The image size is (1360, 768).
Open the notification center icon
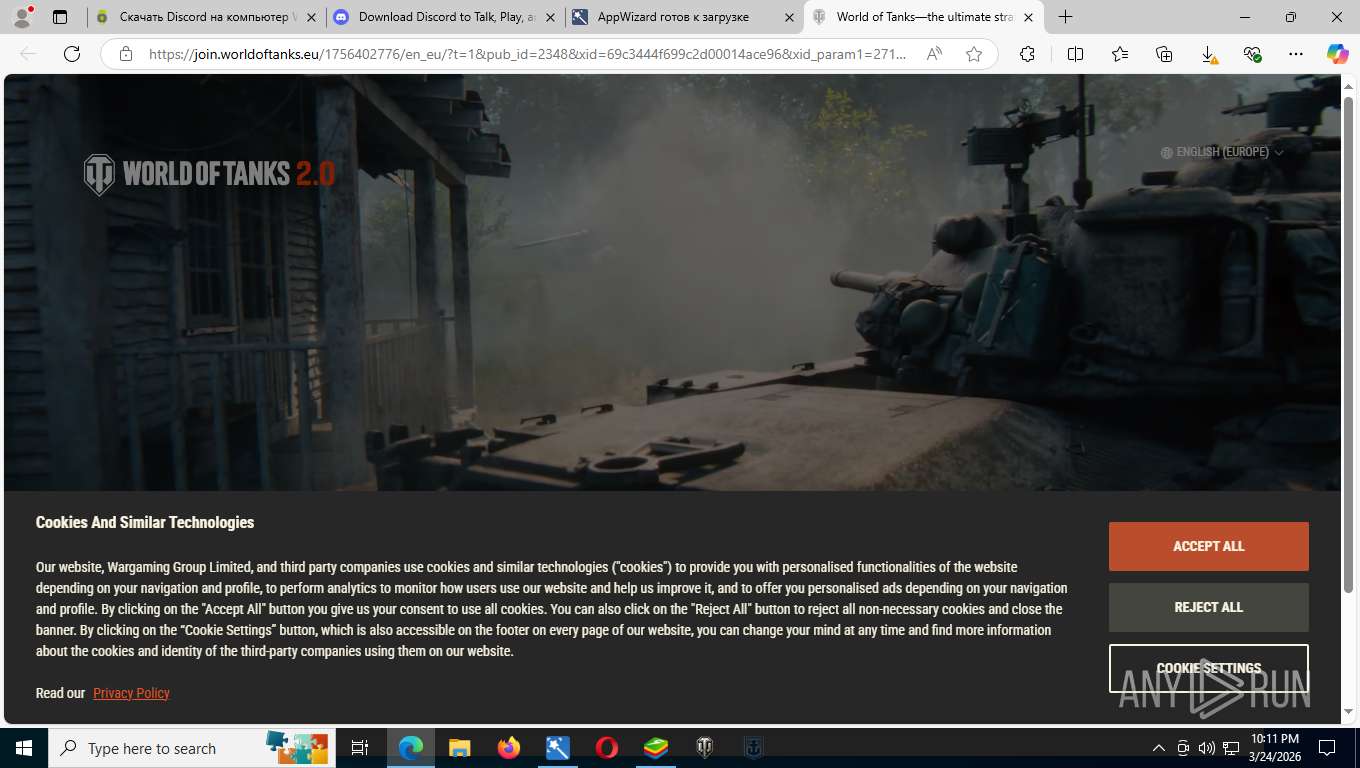[1327, 748]
